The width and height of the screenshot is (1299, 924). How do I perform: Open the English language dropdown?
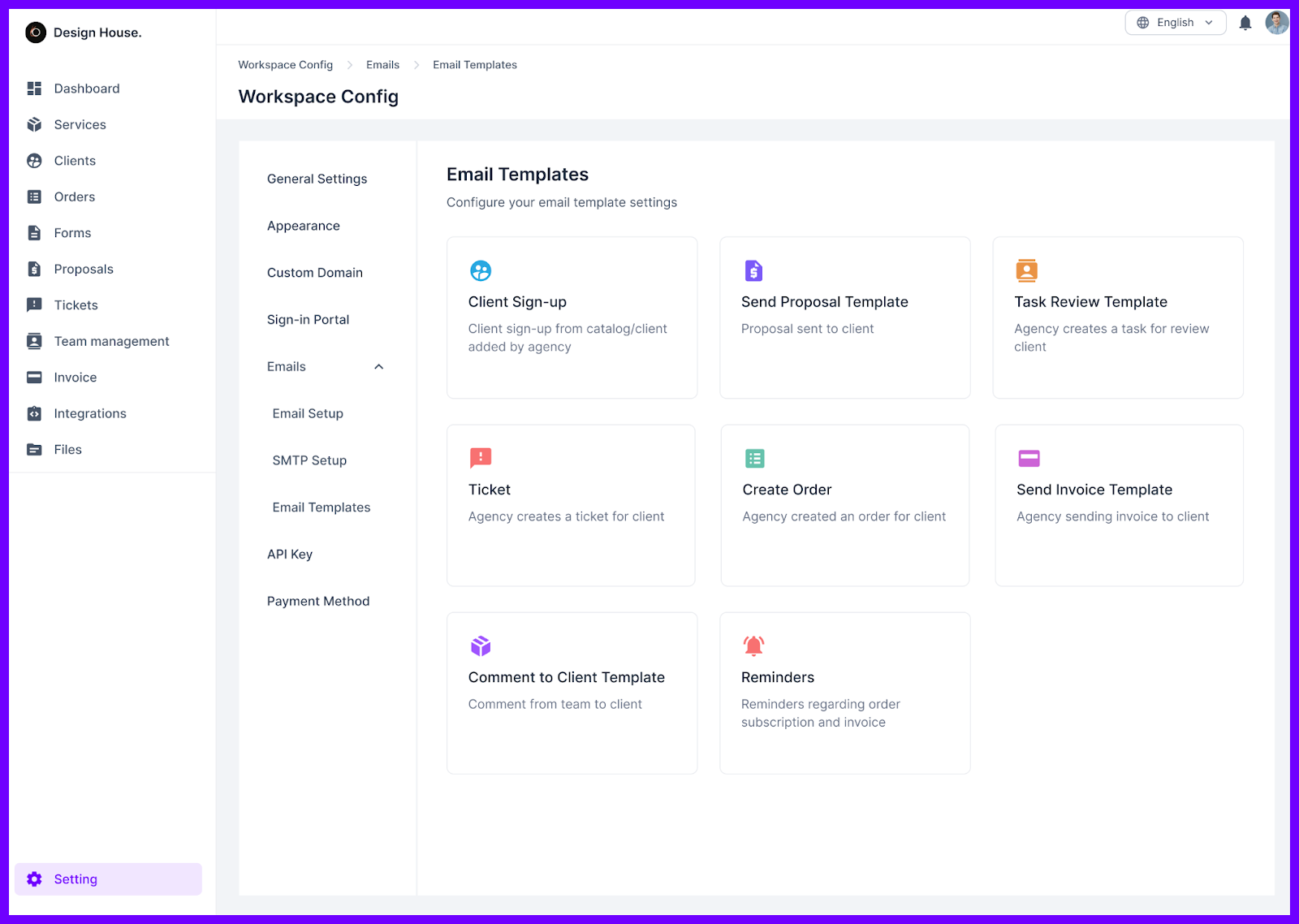click(1176, 22)
